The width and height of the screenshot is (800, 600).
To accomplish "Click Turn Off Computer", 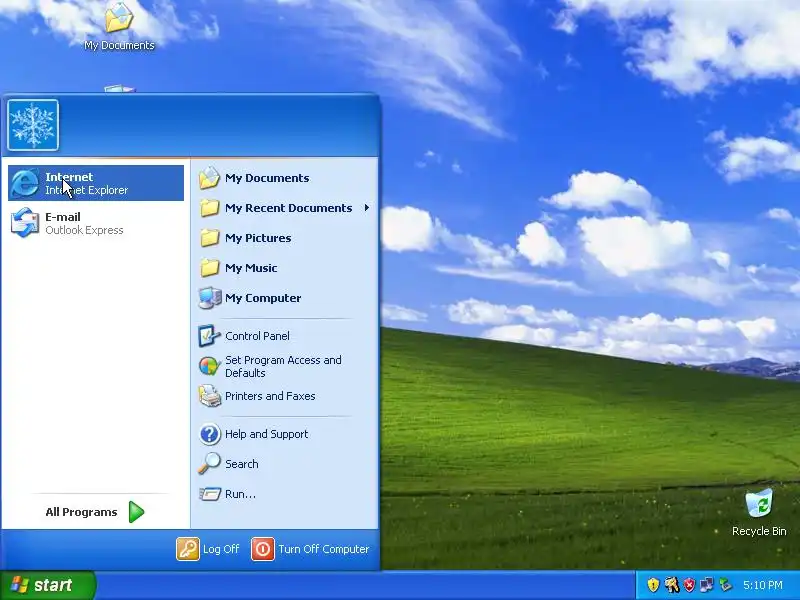I will [x=310, y=549].
